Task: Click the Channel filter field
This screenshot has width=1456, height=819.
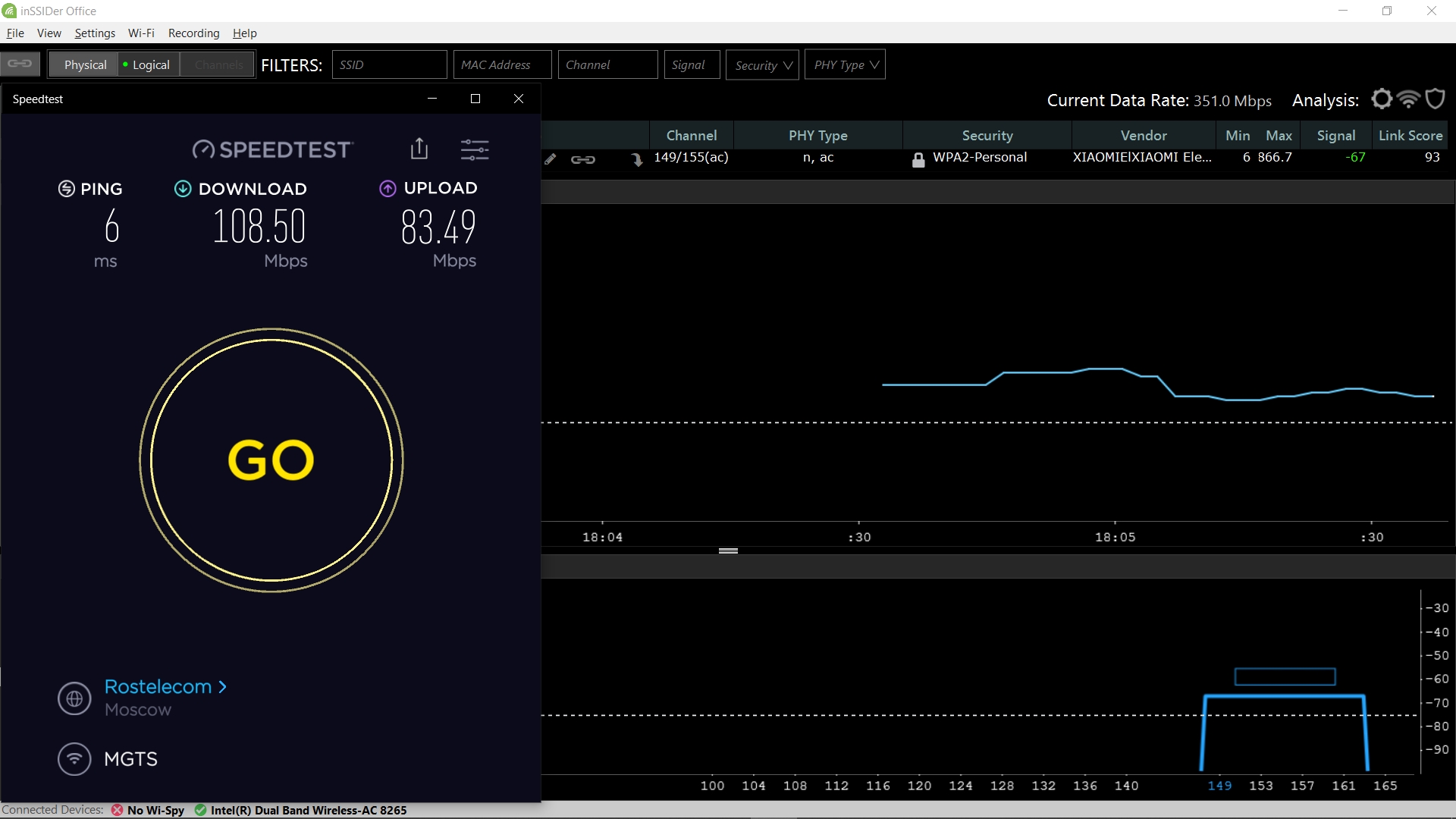Action: (x=607, y=64)
